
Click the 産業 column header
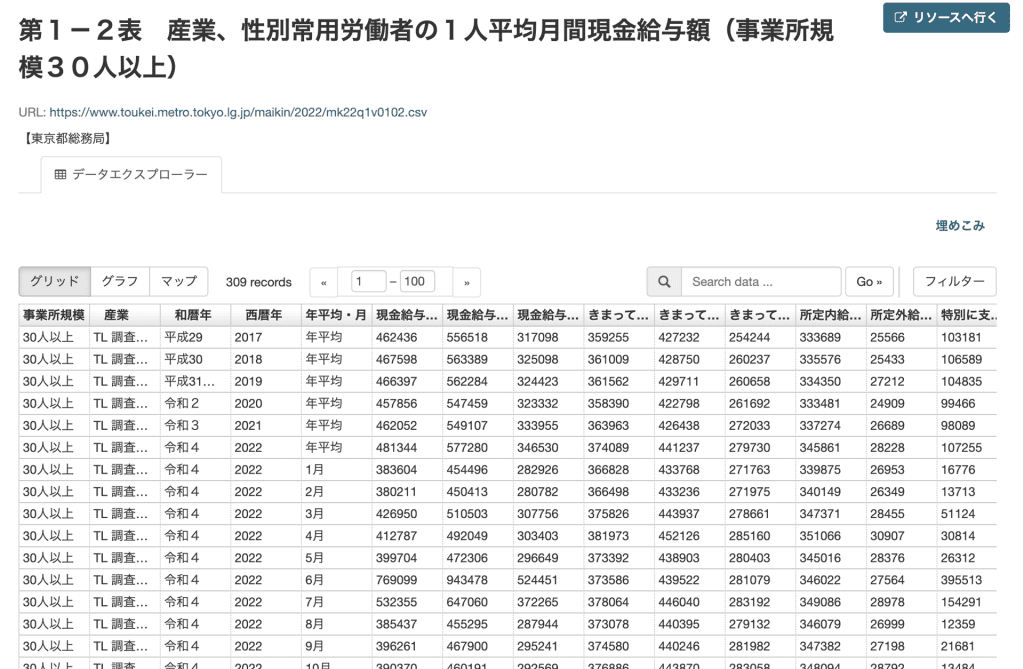coord(125,315)
